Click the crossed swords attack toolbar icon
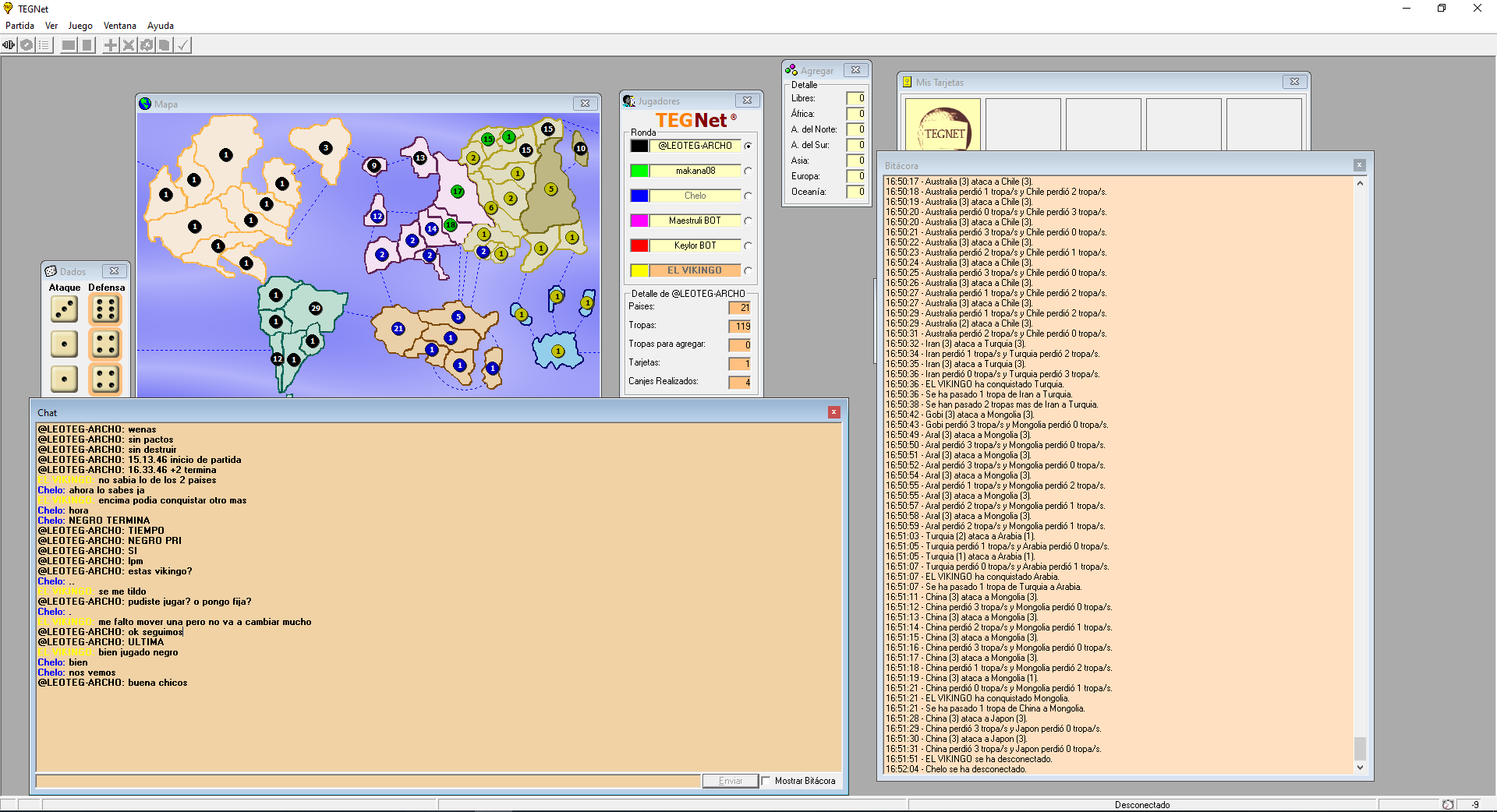 [129, 45]
